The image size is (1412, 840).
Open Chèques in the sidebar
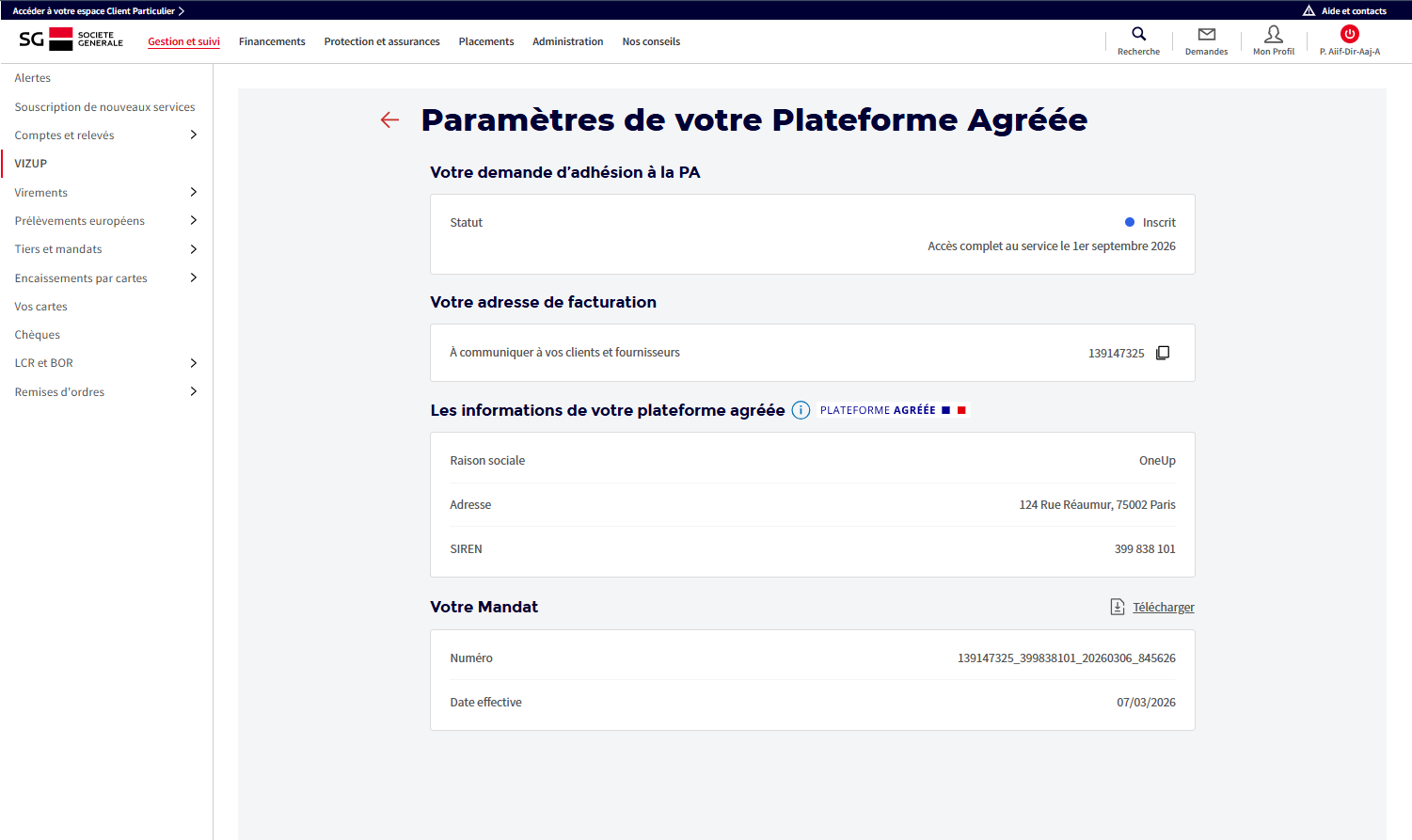click(x=38, y=335)
